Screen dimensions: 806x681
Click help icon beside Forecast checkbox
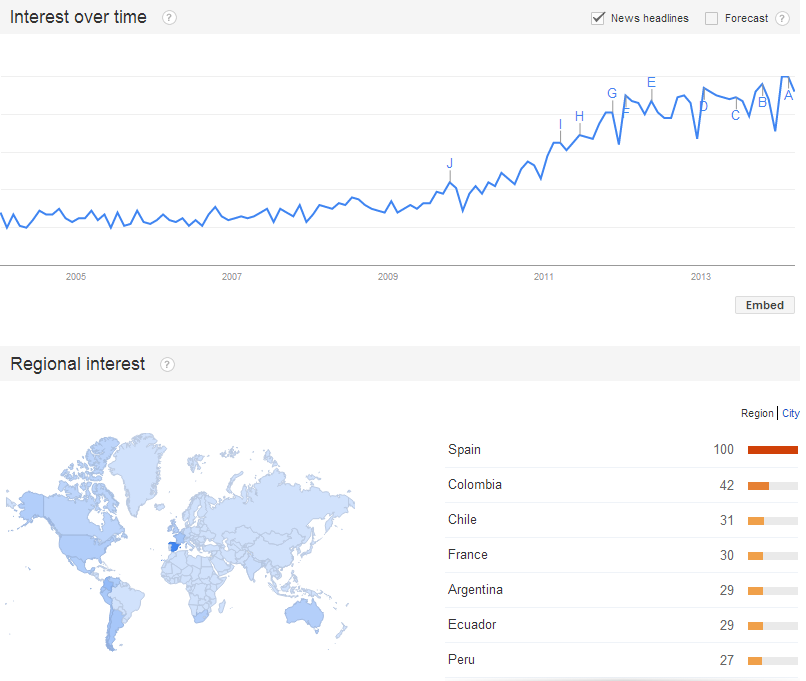click(x=783, y=18)
